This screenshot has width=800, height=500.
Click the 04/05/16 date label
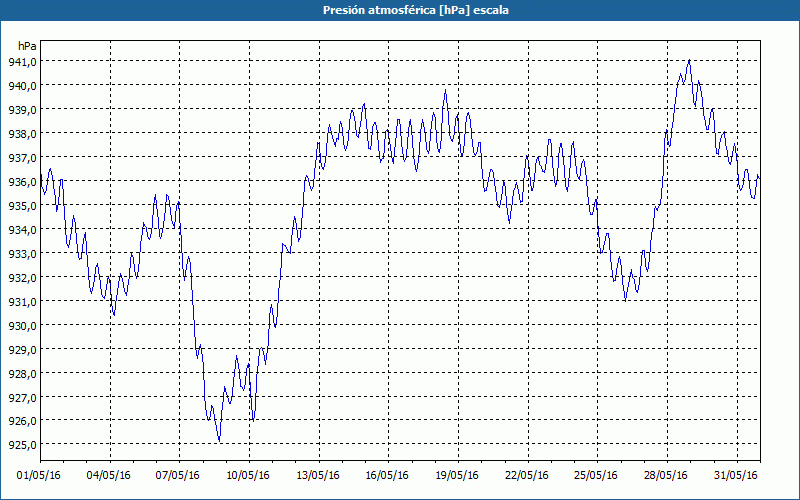(109, 476)
